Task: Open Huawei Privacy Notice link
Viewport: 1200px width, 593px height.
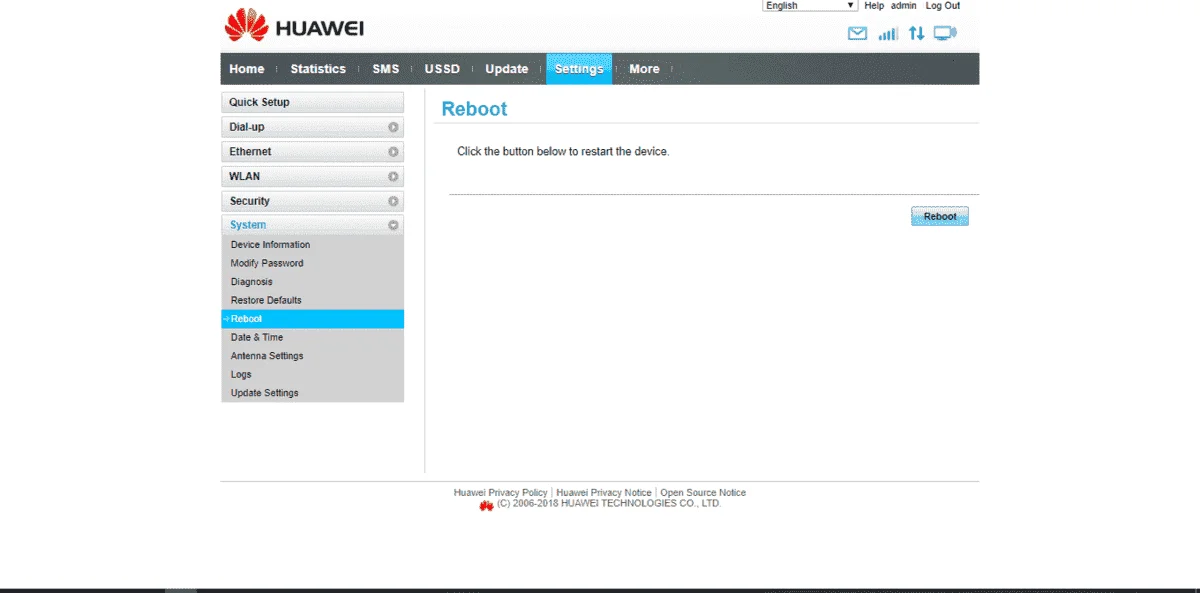Action: pos(604,493)
